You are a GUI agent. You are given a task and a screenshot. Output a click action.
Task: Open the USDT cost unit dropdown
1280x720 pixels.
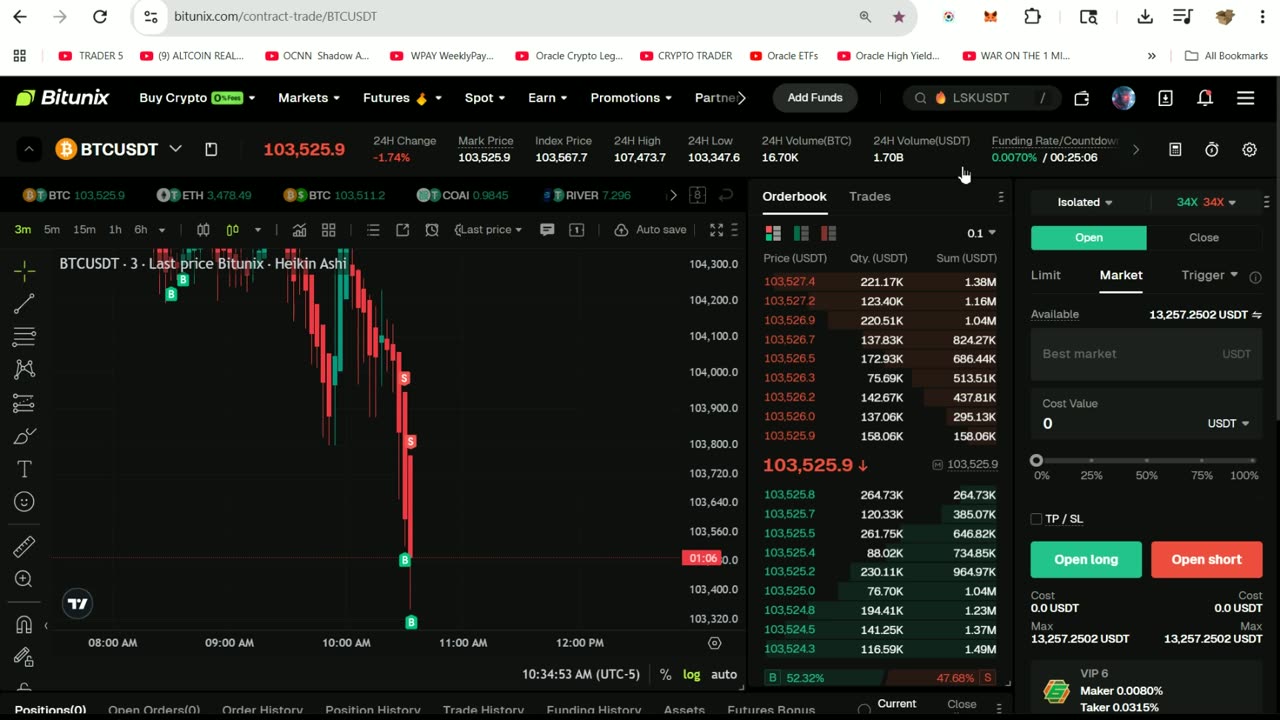click(x=1228, y=423)
